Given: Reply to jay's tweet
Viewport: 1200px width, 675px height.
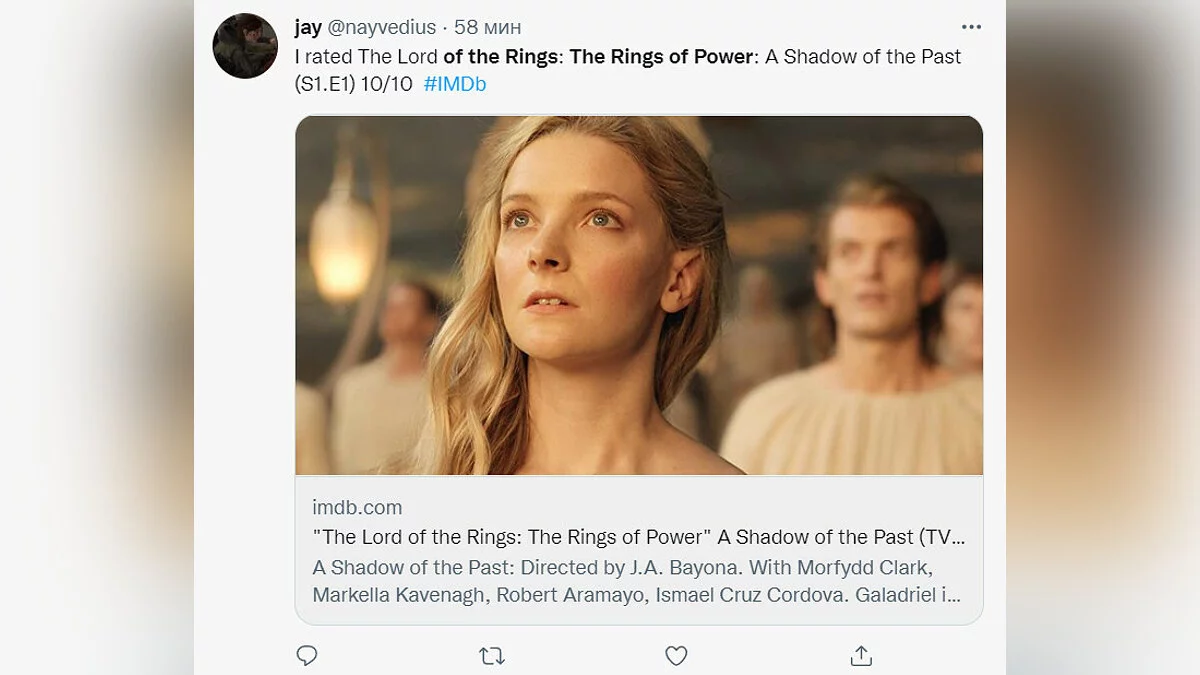Looking at the screenshot, I should [307, 656].
